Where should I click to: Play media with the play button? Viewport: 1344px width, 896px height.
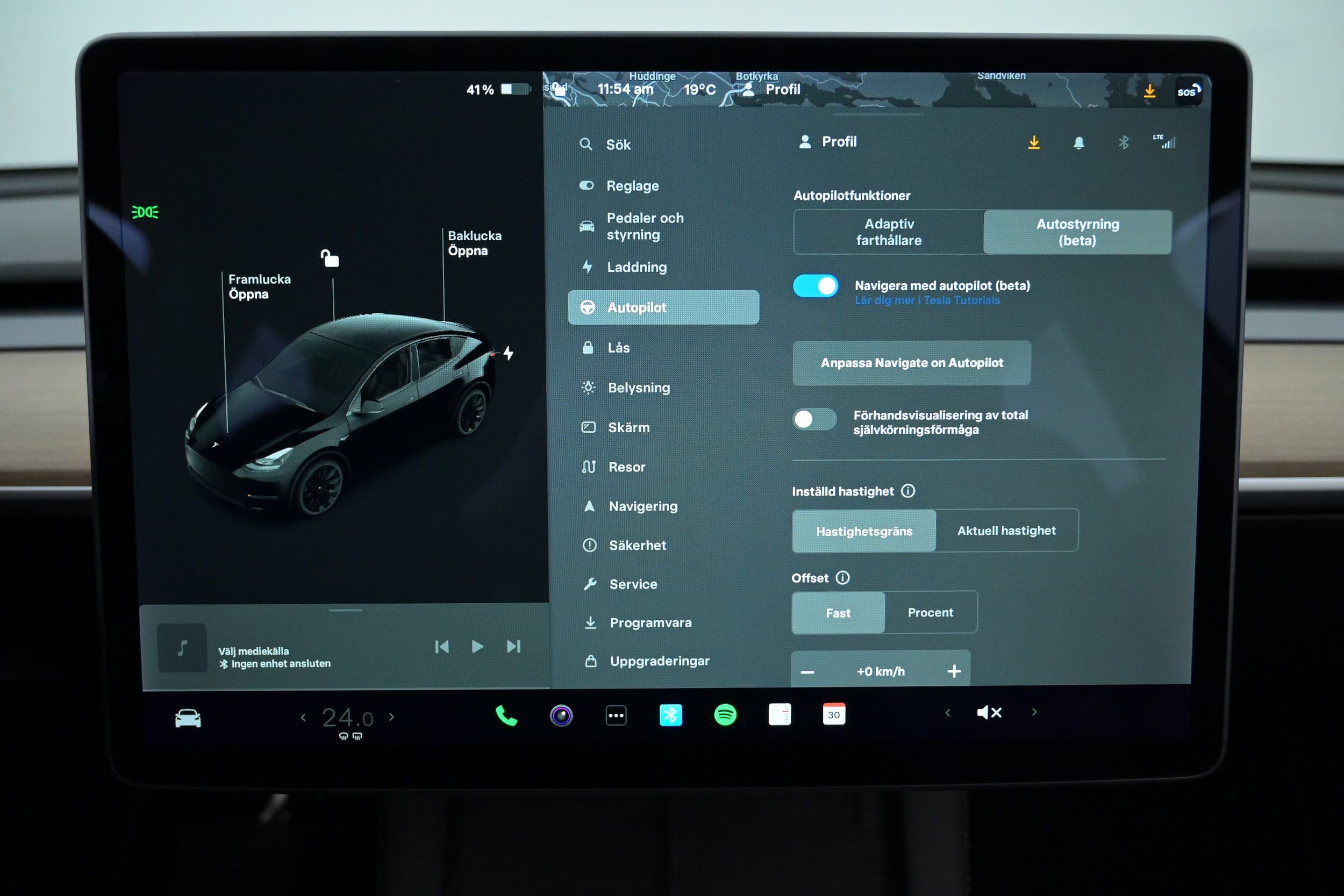[478, 646]
